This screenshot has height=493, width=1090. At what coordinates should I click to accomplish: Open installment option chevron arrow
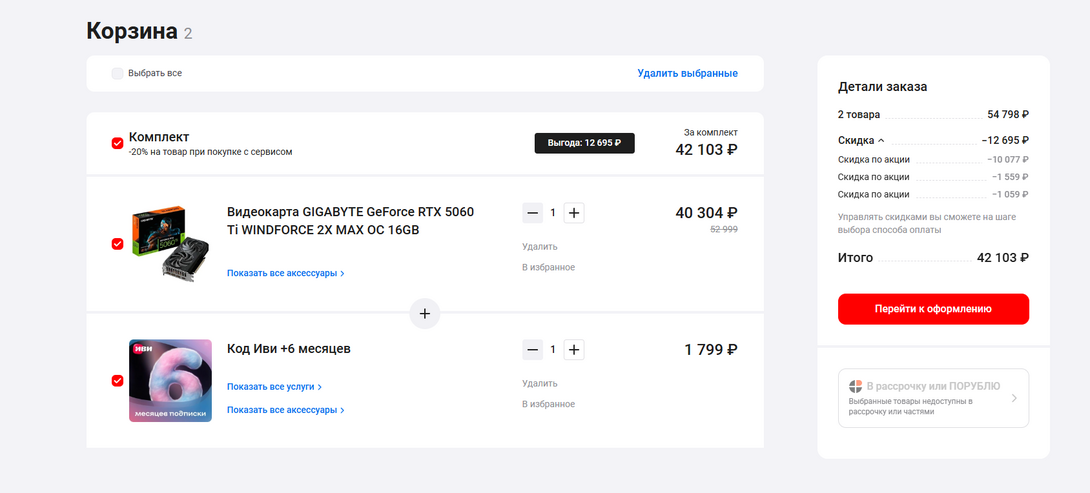1014,398
